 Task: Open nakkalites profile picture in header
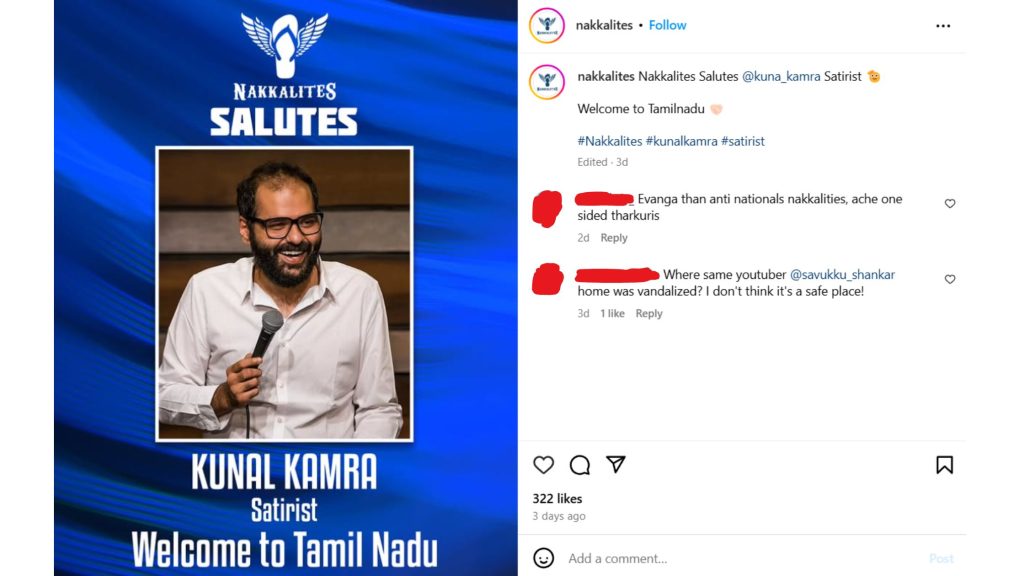tap(547, 25)
